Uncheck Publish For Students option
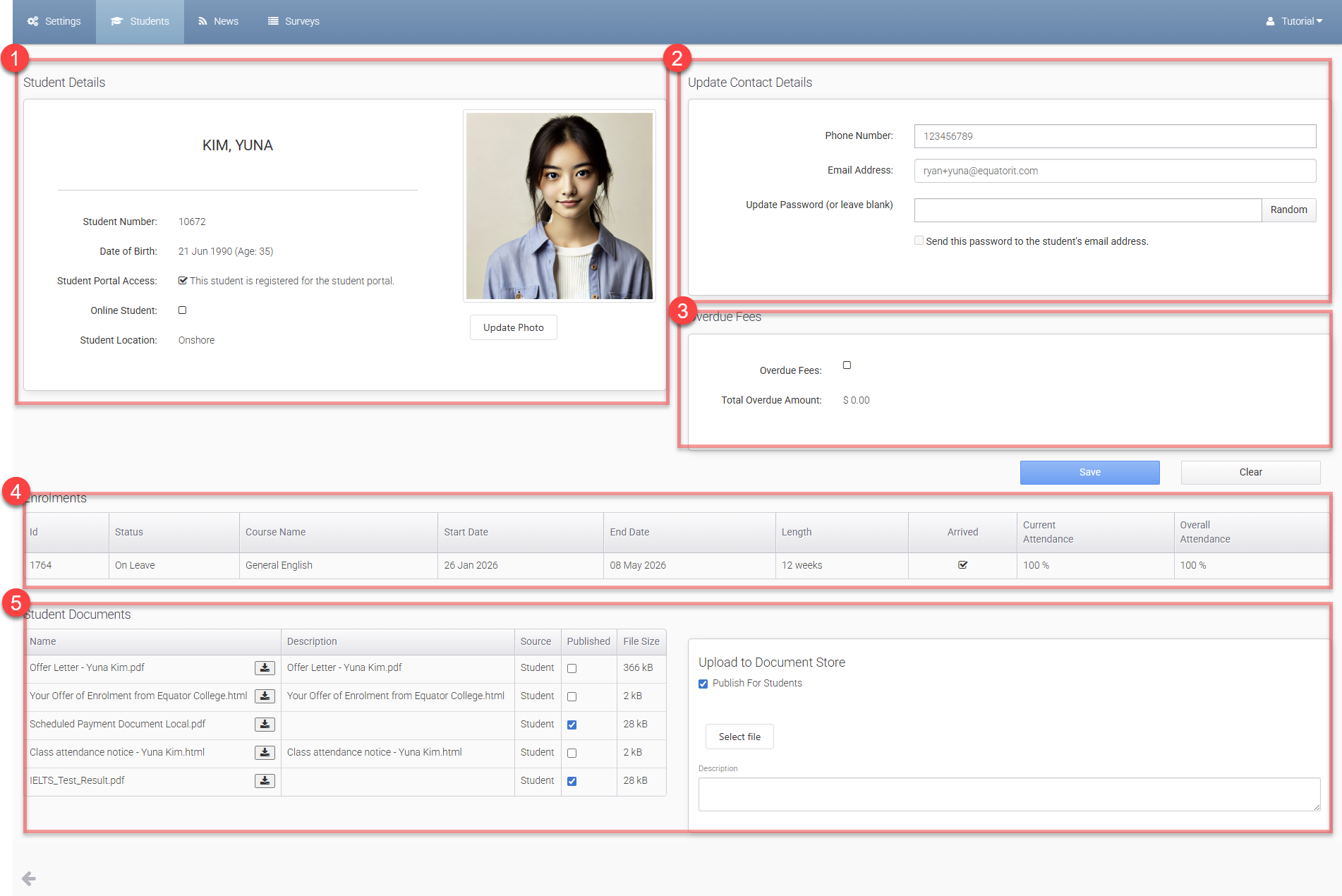The height and width of the screenshot is (896, 1342). pyautogui.click(x=703, y=684)
